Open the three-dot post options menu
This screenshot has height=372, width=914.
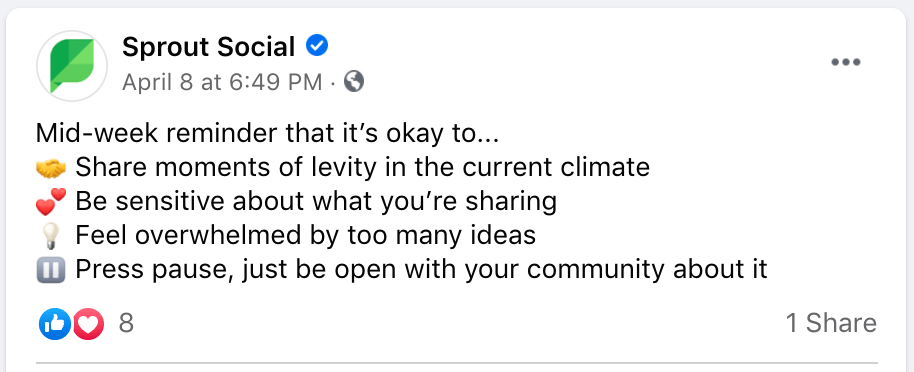(846, 62)
